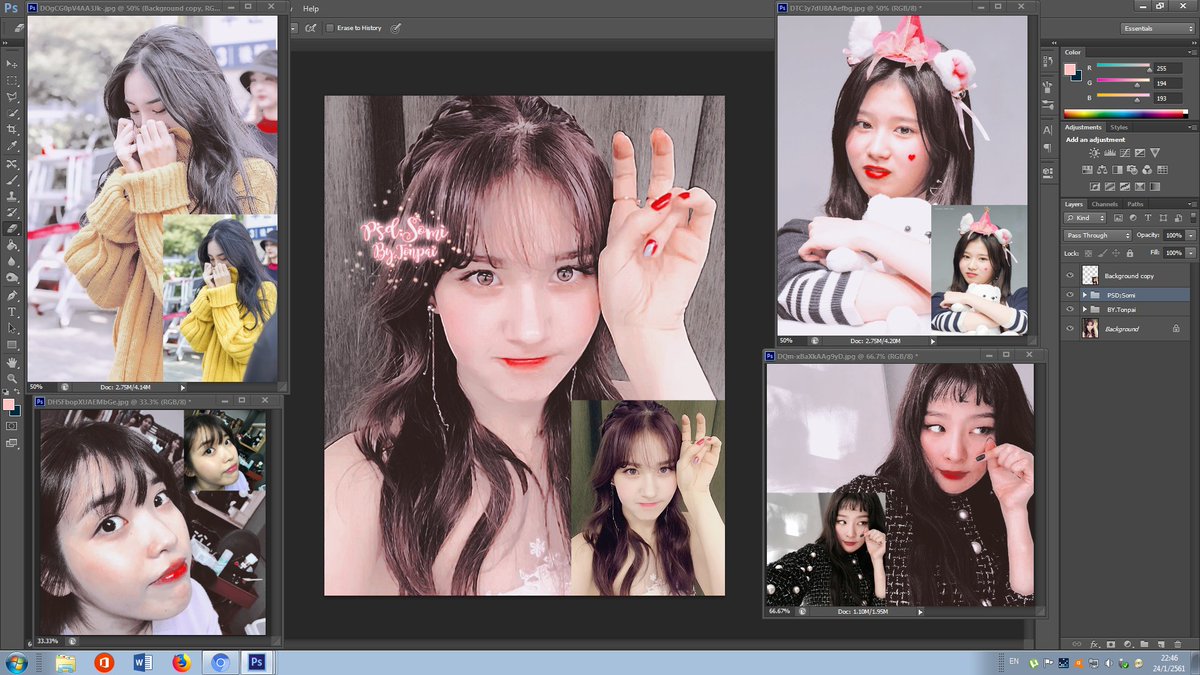
Task: Toggle lock transparent pixels
Action: click(x=1089, y=253)
